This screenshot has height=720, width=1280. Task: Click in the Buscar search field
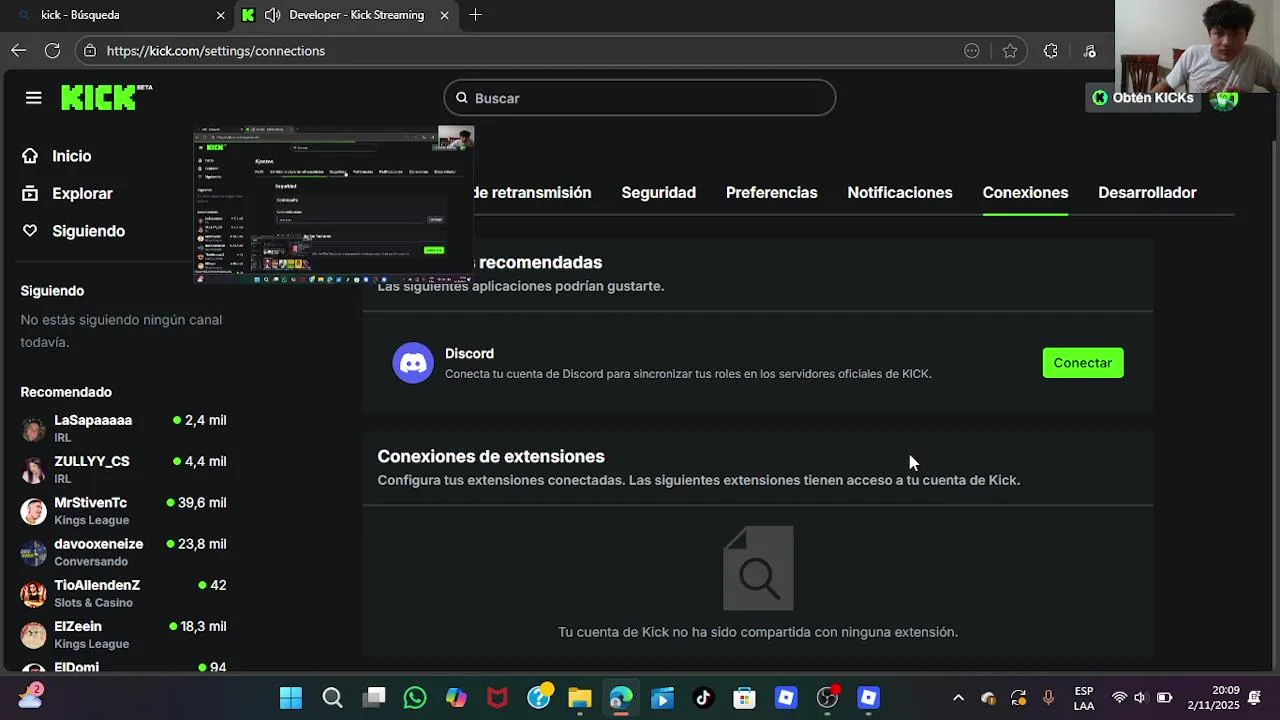(x=640, y=98)
